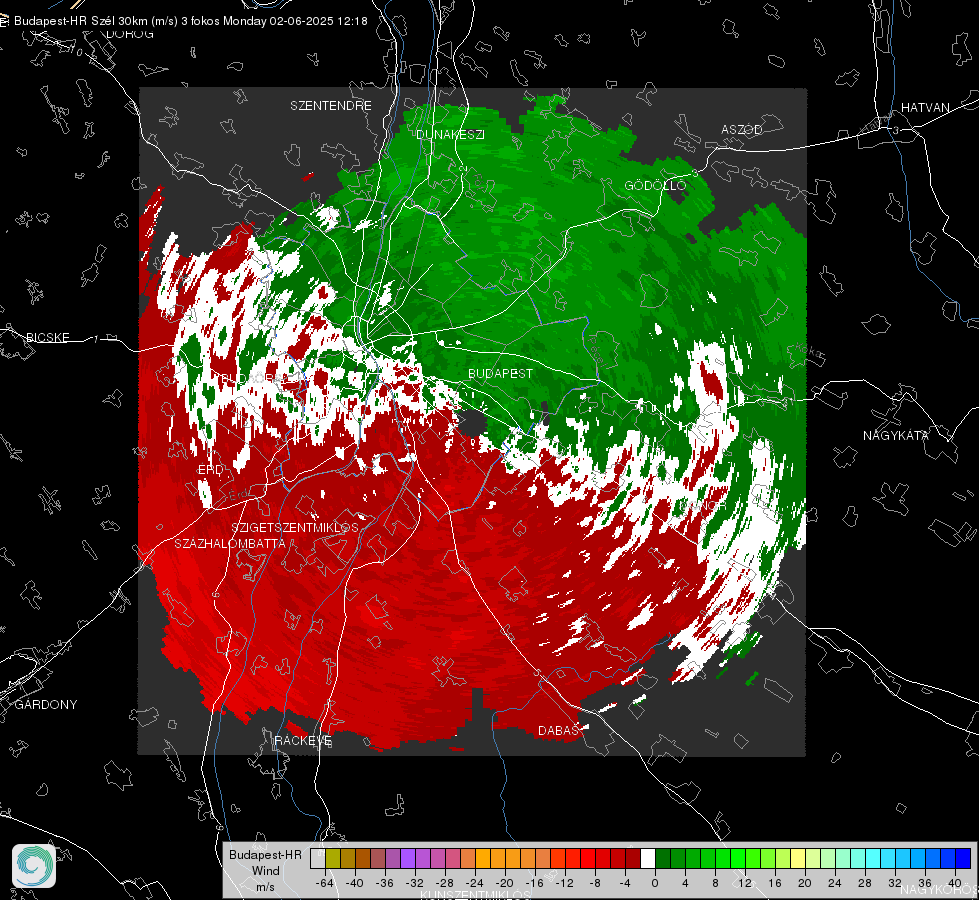The image size is (979, 900).
Task: Click the BUDAPEST label on the map
Action: [x=501, y=373]
